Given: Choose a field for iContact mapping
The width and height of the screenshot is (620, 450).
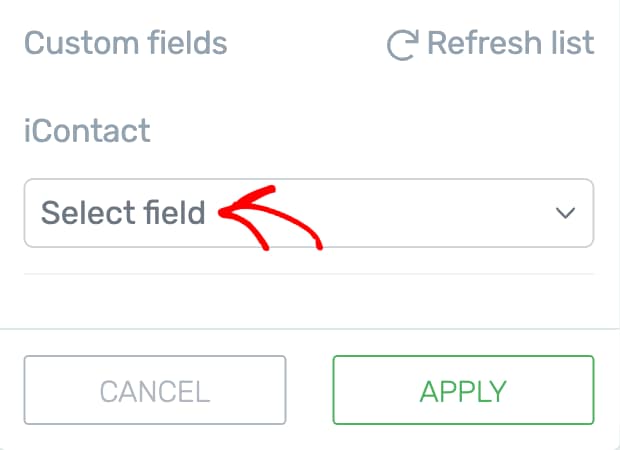Looking at the screenshot, I should [x=308, y=213].
